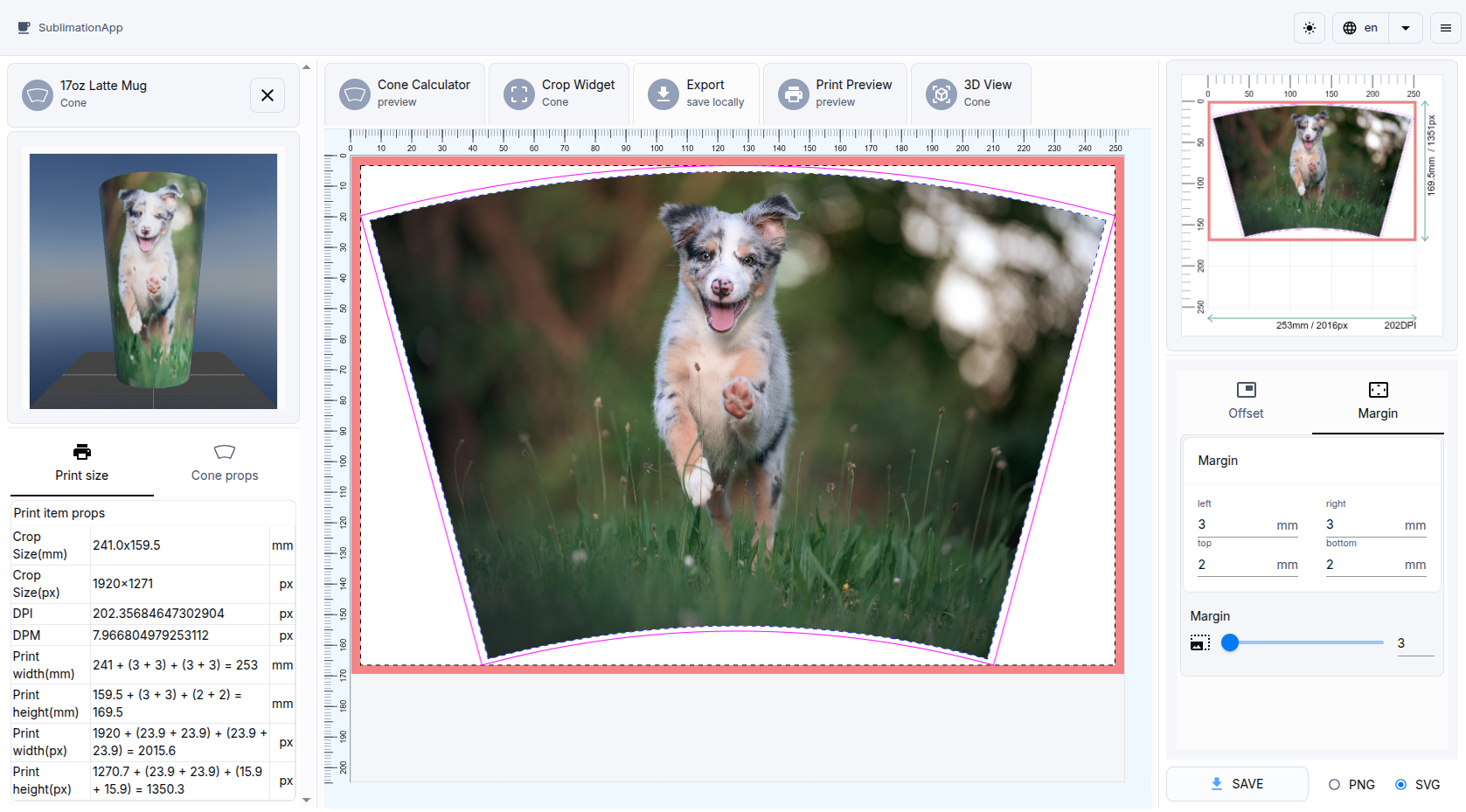
Task: Select SVG export format
Action: pos(1400,785)
